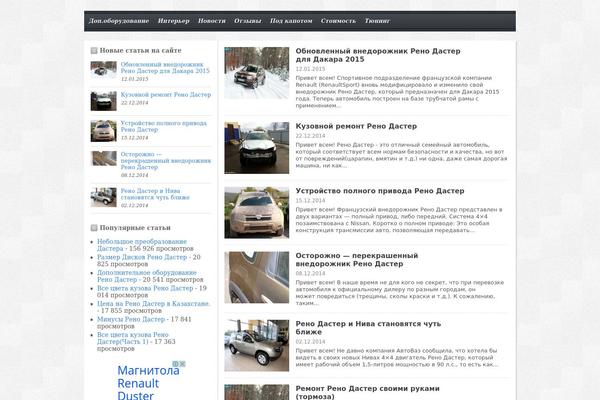Click the Популярные статьи heading
This screenshot has height=400, width=600.
click(135, 227)
